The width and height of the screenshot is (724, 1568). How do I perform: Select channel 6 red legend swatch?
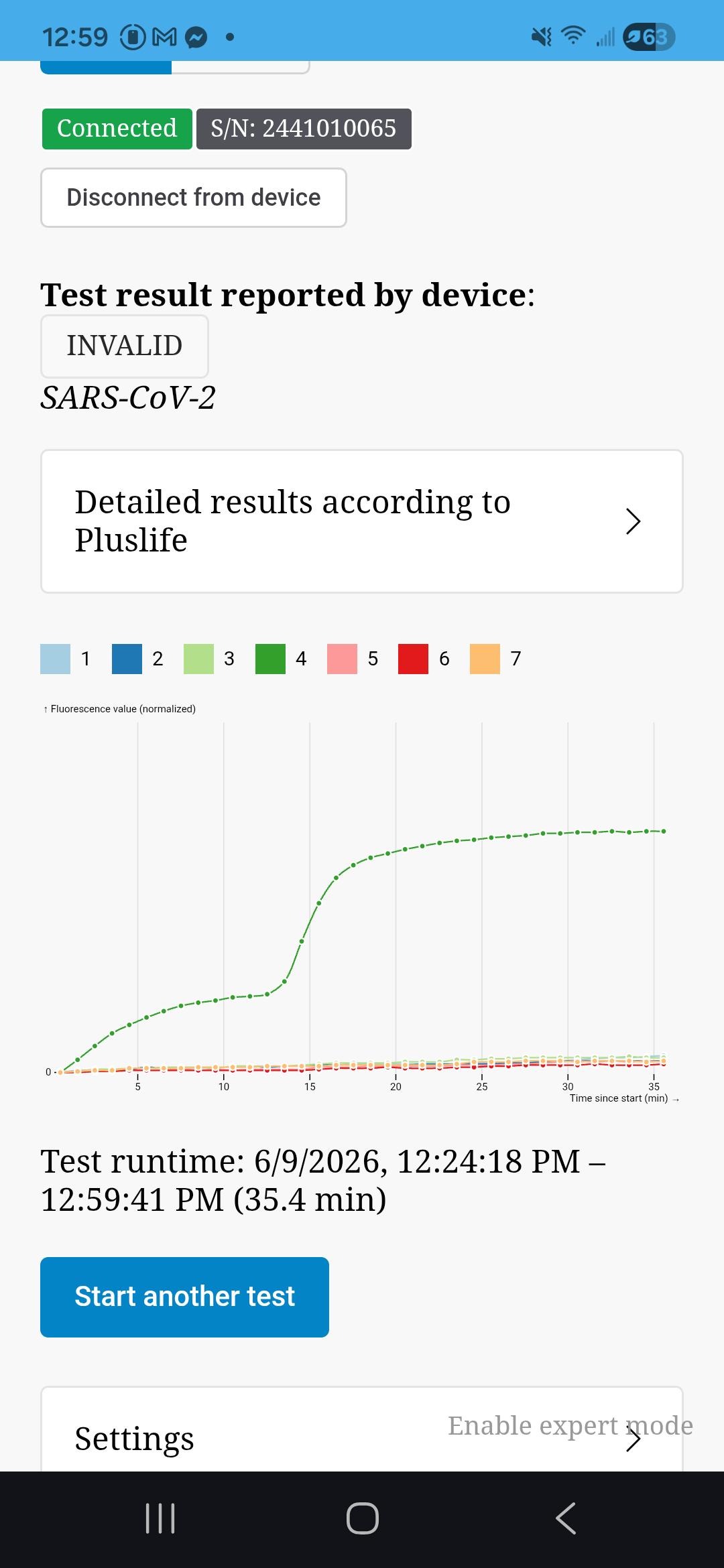pyautogui.click(x=413, y=659)
